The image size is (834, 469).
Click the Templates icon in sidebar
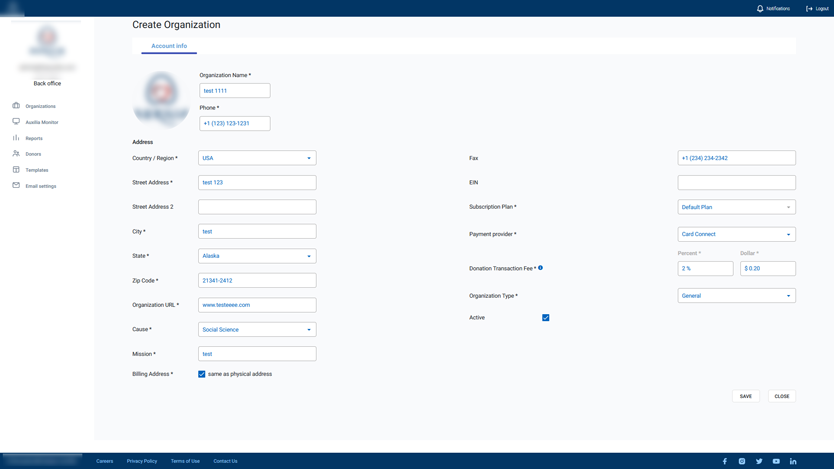pyautogui.click(x=16, y=170)
